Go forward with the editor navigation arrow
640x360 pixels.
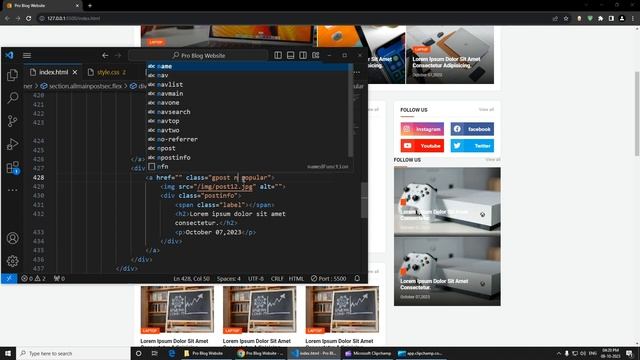(118, 56)
